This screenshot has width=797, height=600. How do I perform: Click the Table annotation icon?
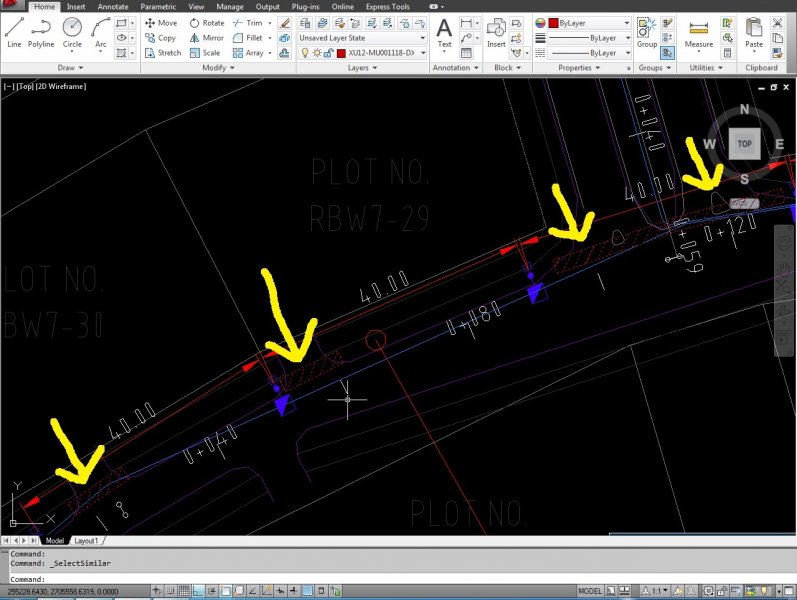point(466,53)
